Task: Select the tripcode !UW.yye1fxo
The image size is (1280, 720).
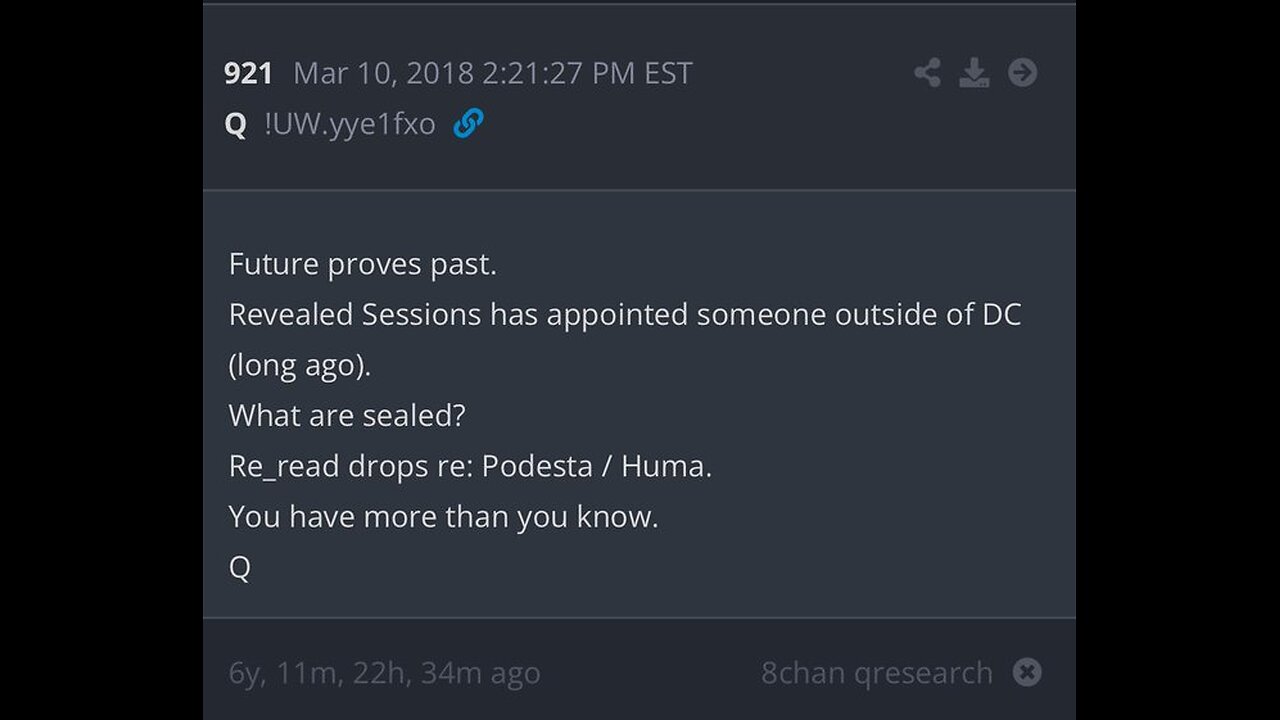Action: click(350, 125)
